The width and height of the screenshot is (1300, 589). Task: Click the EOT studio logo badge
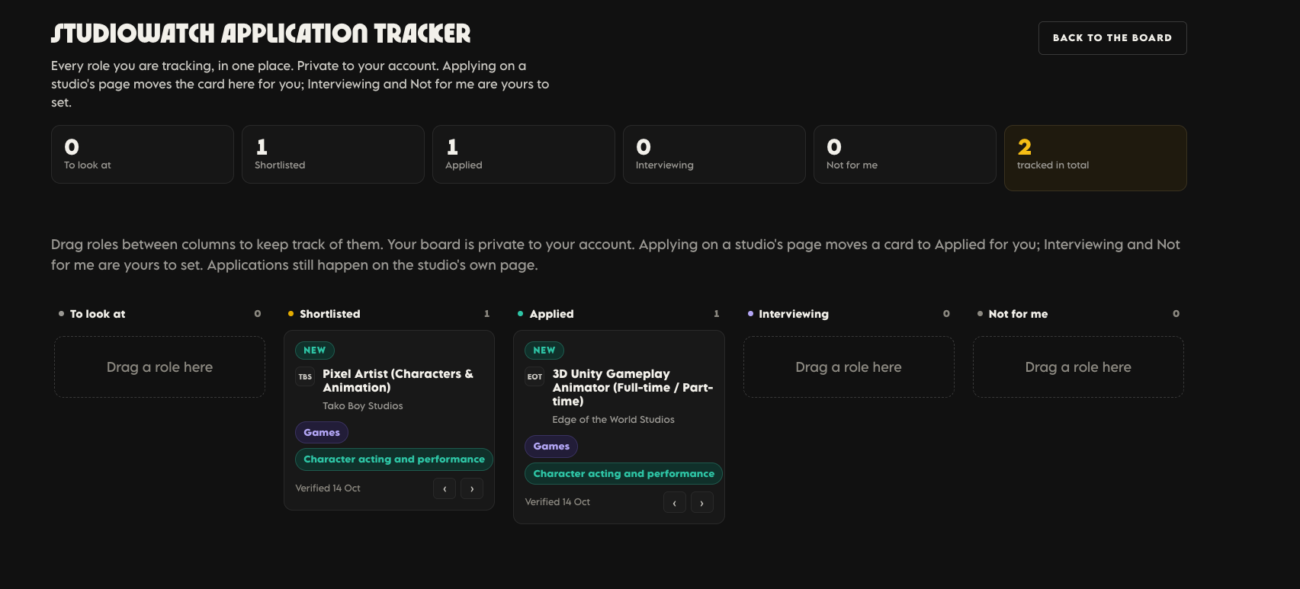(535, 378)
